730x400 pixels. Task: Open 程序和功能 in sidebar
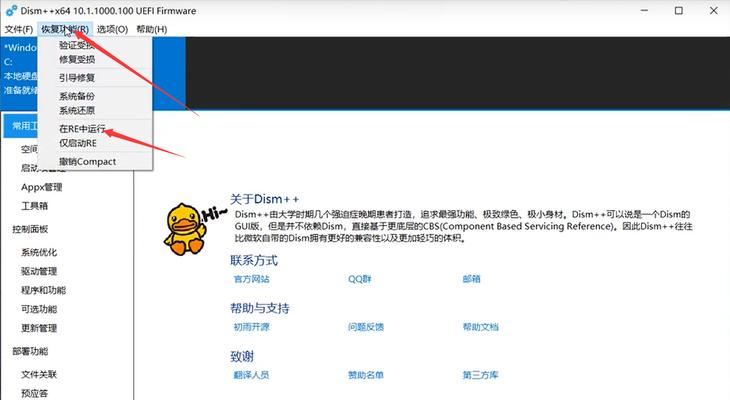[x=44, y=290]
